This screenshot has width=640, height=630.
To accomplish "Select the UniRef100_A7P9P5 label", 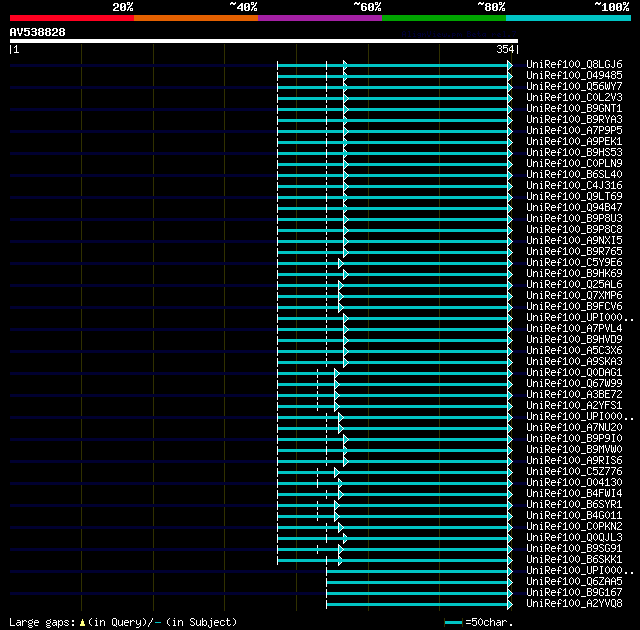I will click(574, 130).
